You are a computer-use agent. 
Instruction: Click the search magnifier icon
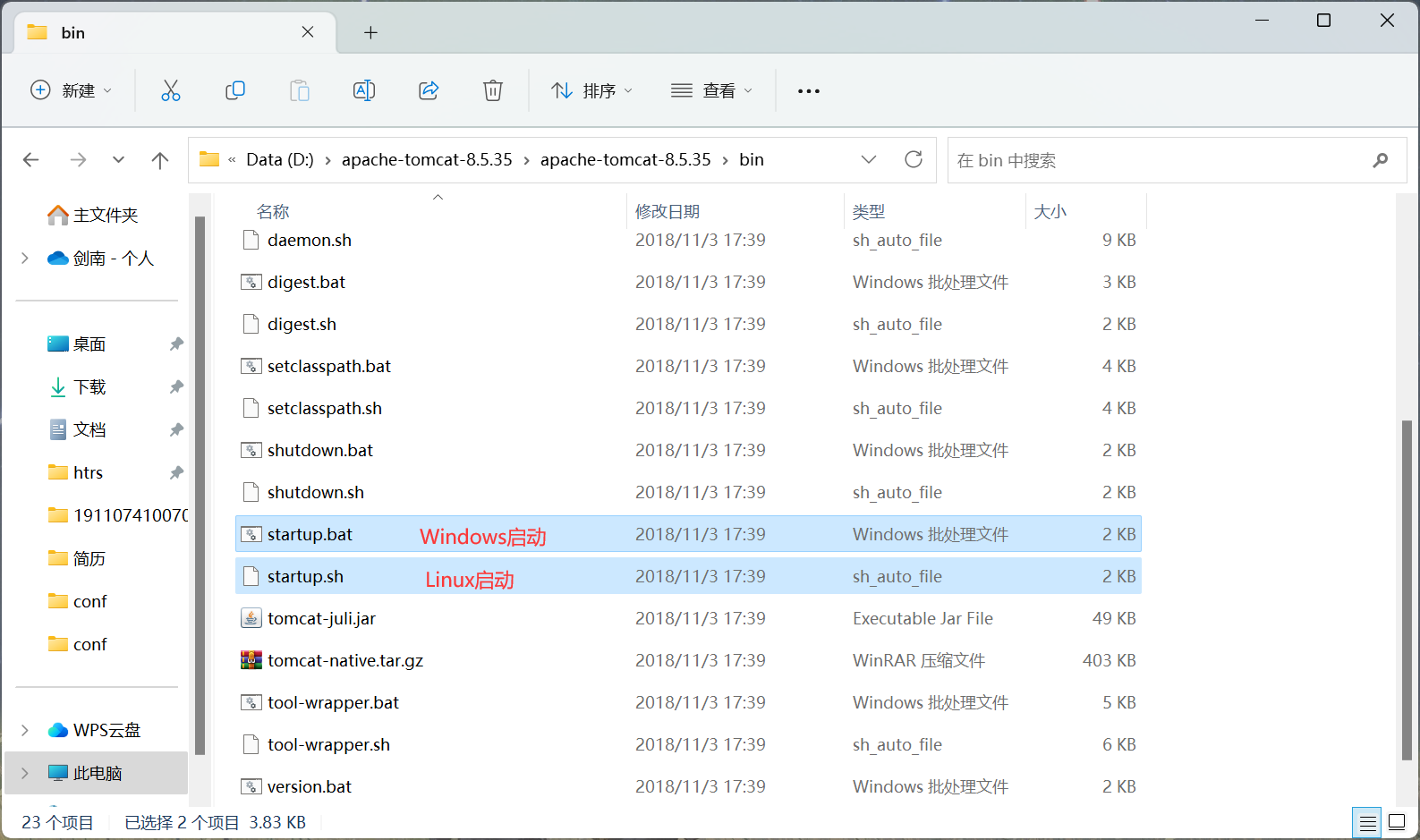(1381, 160)
